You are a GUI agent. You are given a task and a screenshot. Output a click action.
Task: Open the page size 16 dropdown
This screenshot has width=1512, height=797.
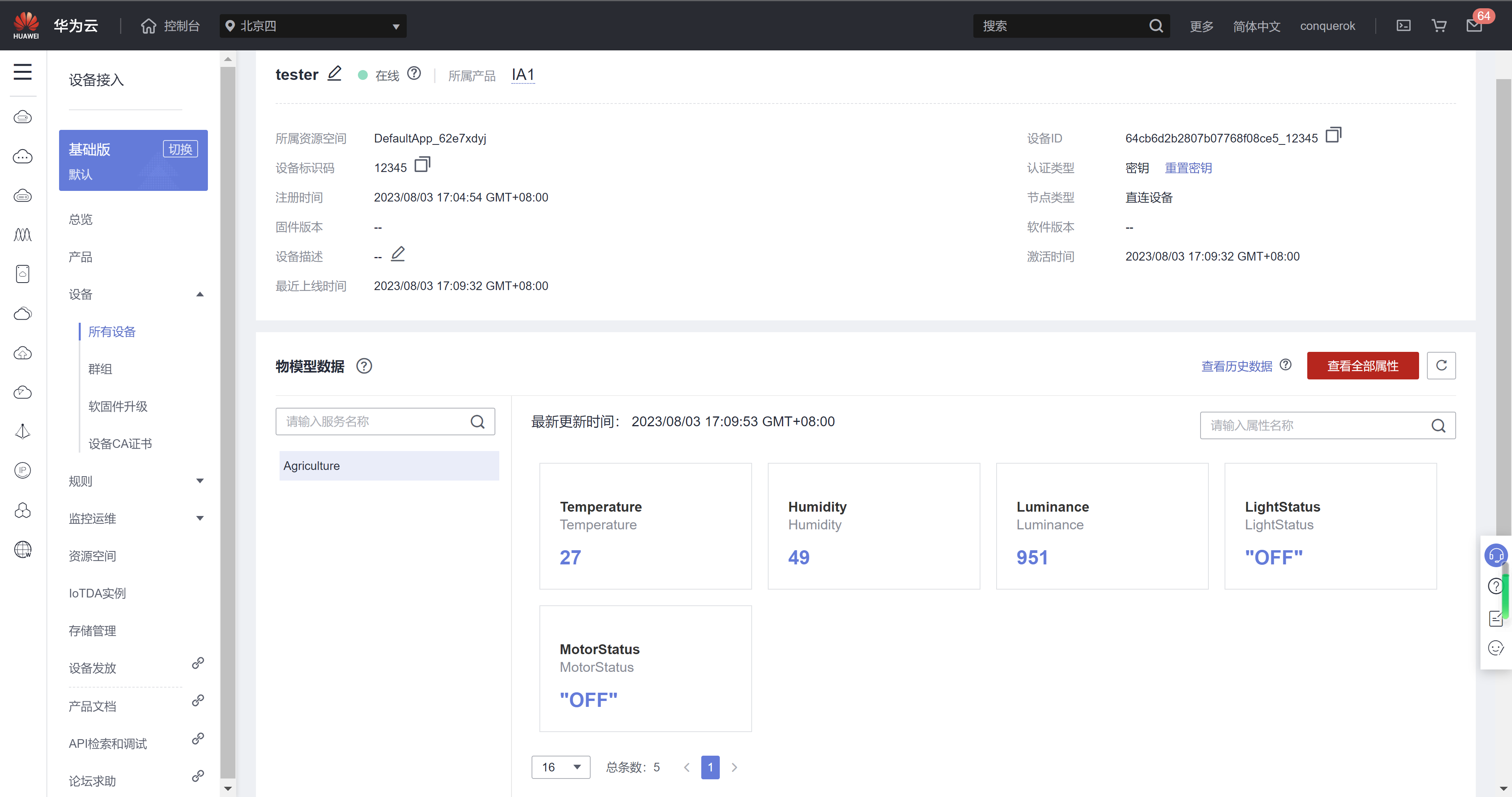coord(561,766)
